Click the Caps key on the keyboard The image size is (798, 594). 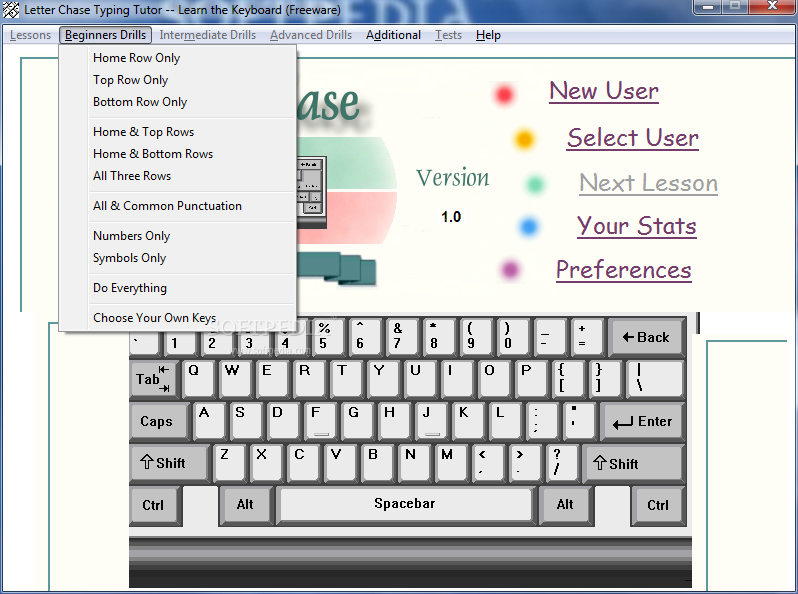tap(159, 421)
